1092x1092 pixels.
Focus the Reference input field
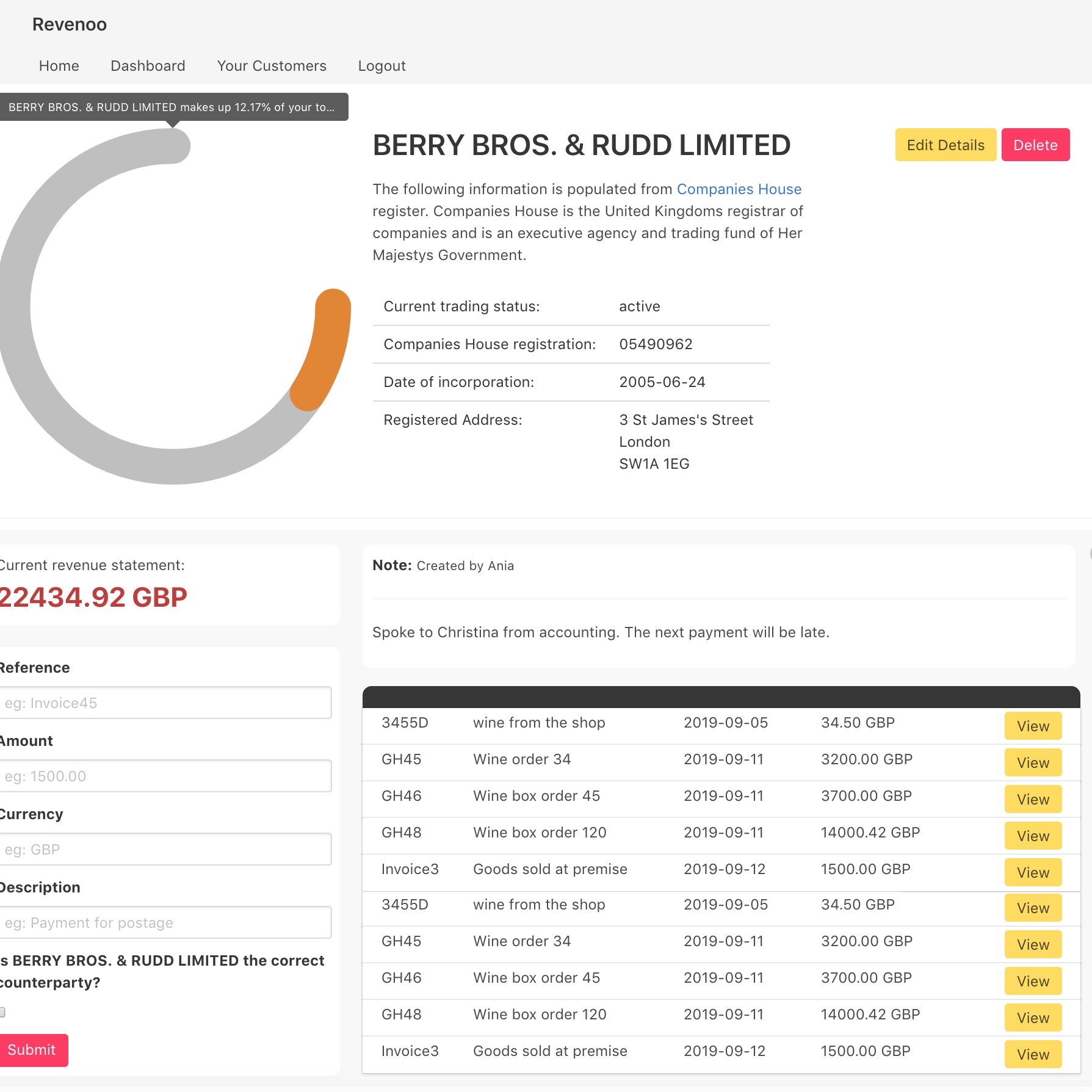(x=165, y=703)
